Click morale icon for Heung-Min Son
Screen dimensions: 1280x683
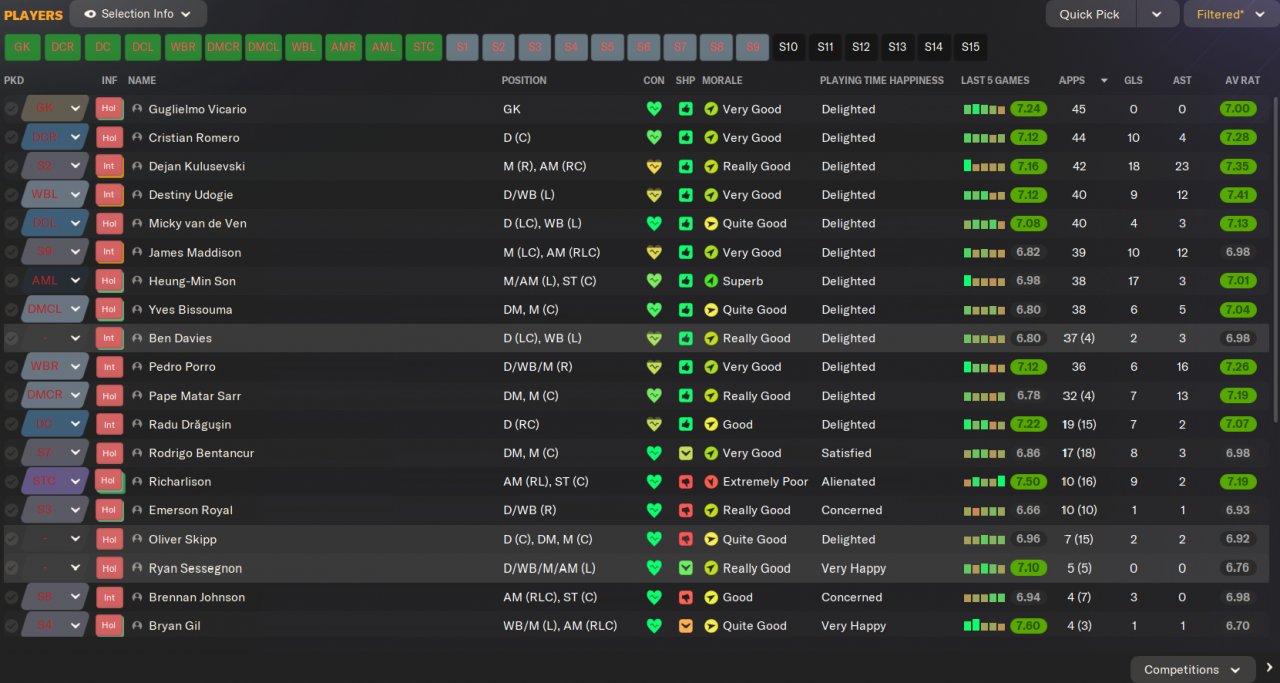click(x=711, y=281)
